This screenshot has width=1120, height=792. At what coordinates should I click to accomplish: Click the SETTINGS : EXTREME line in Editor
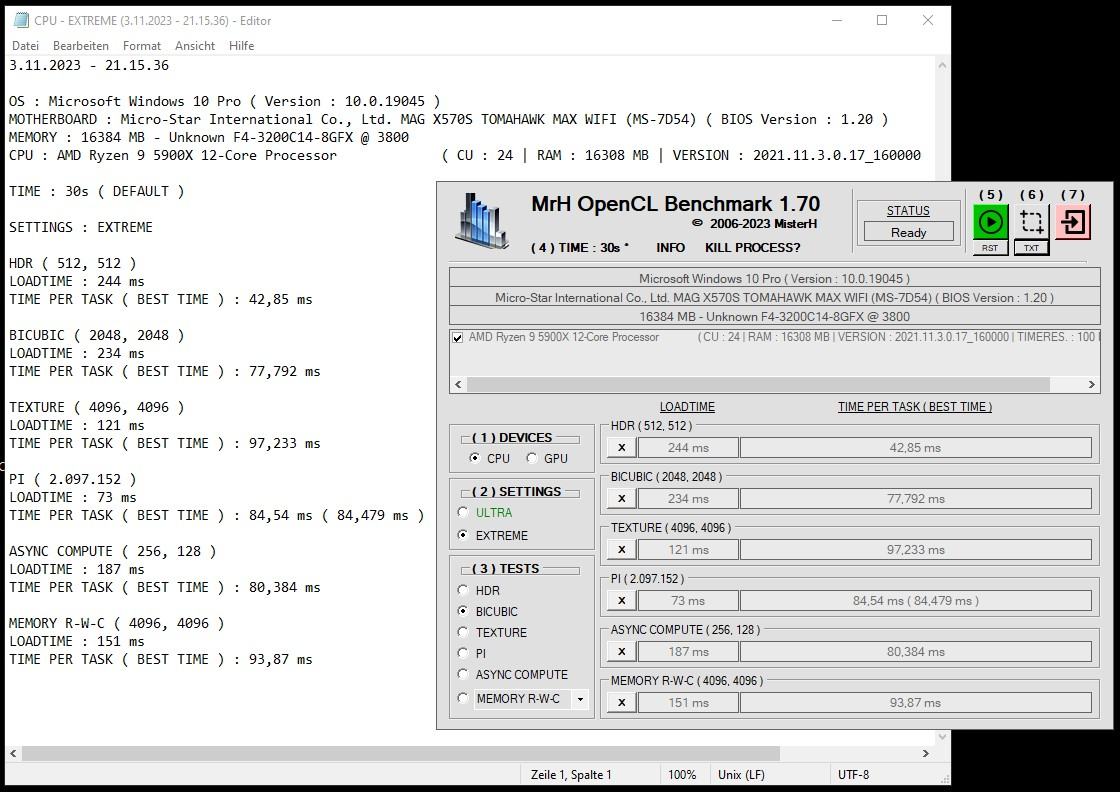81,227
